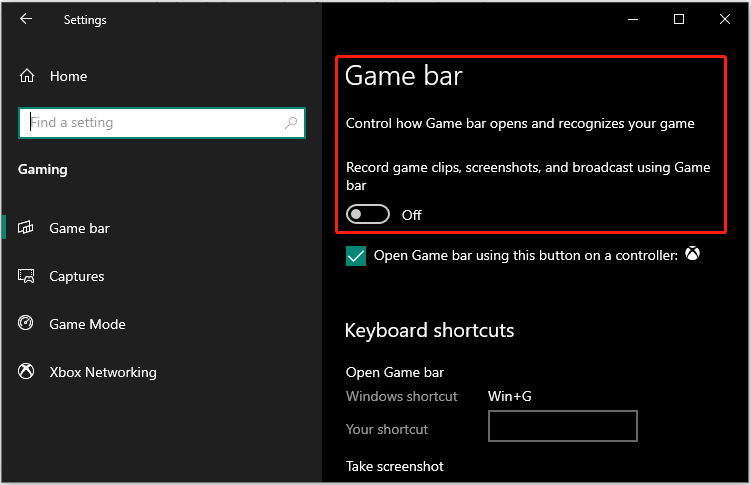Image resolution: width=751 pixels, height=485 pixels.
Task: Select Game bar in sidebar
Action: click(80, 228)
